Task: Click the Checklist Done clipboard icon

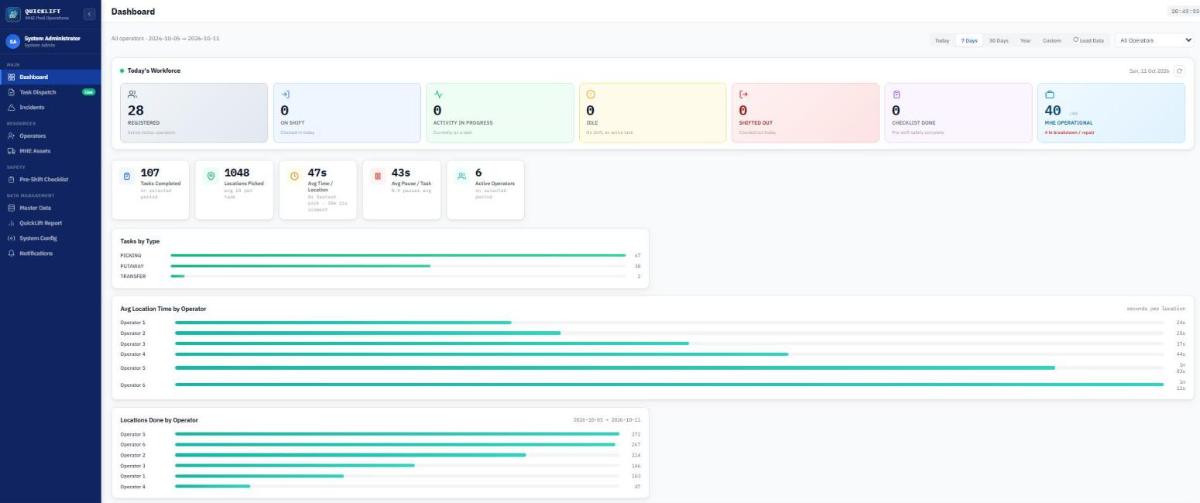Action: click(896, 94)
